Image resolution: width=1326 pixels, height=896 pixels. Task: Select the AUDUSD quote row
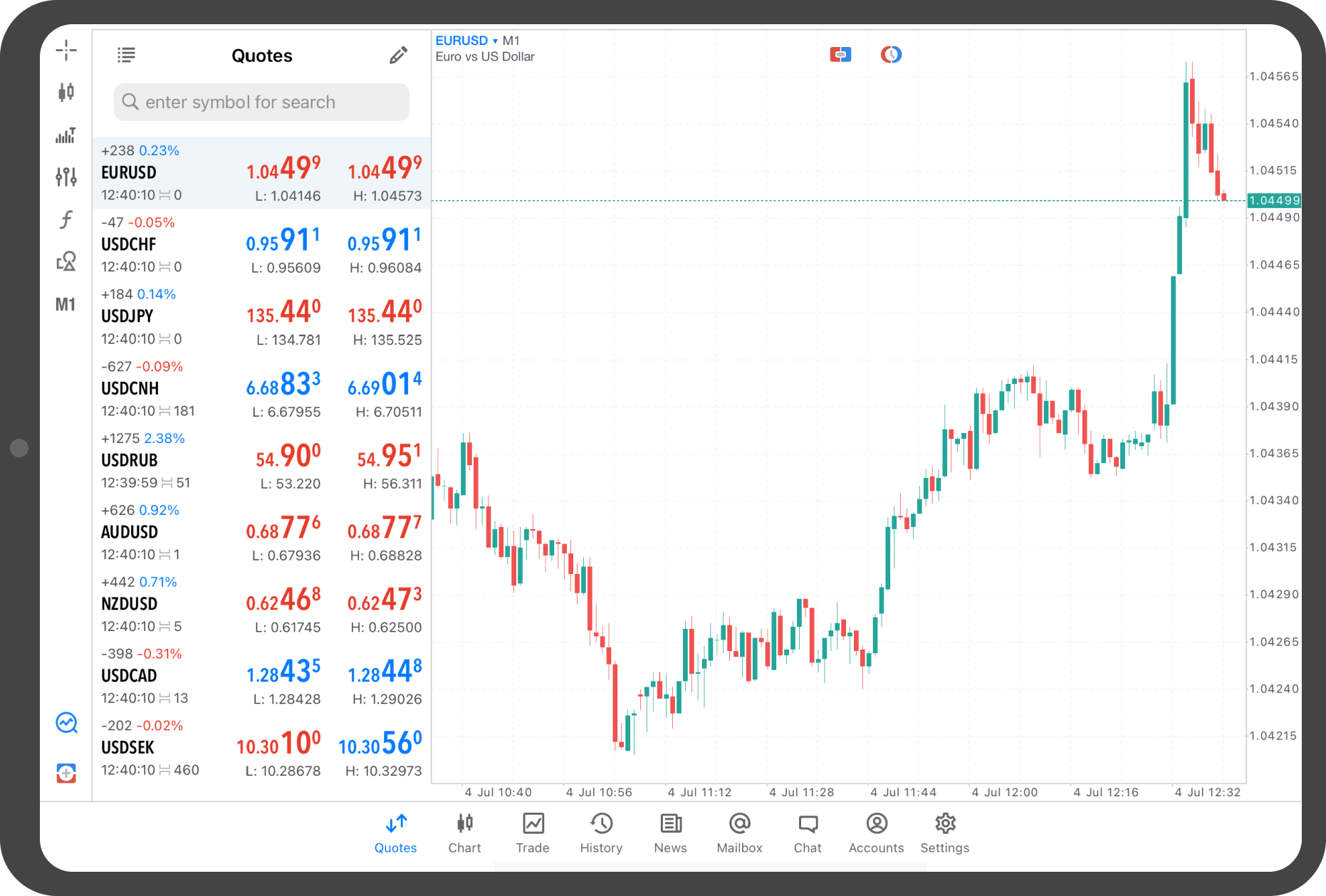(261, 533)
